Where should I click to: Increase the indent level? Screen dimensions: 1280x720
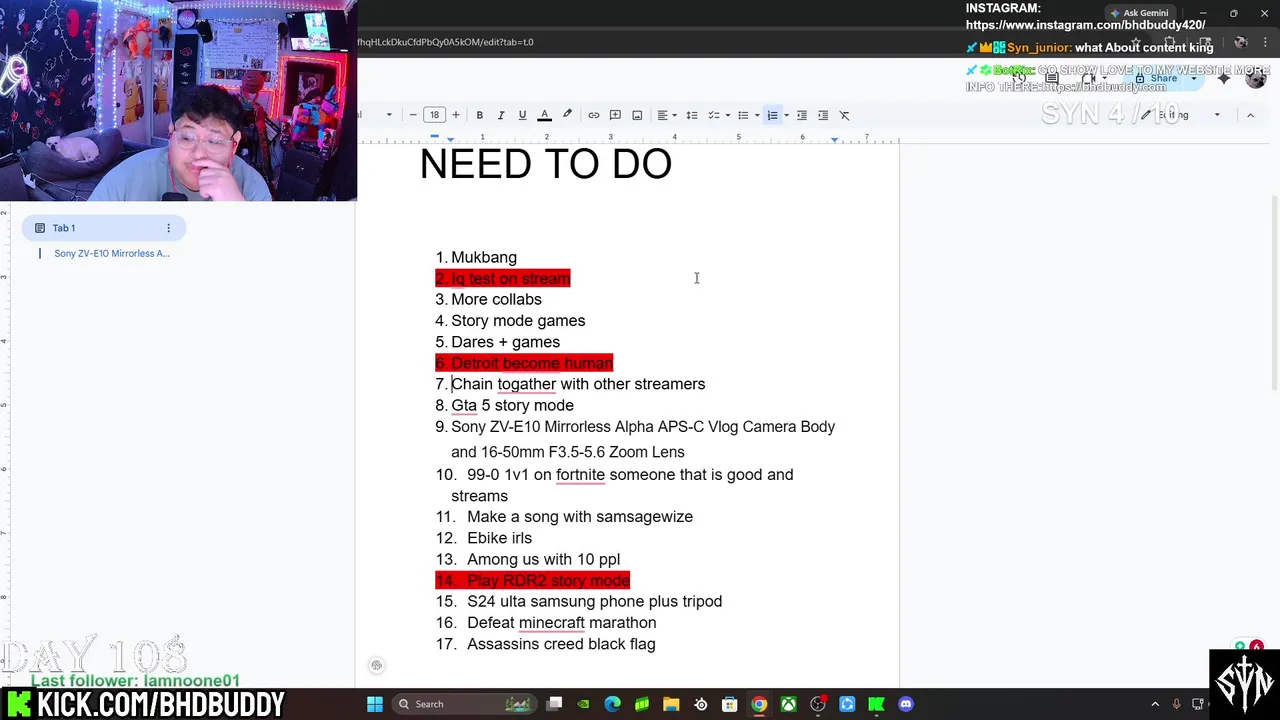coord(823,115)
